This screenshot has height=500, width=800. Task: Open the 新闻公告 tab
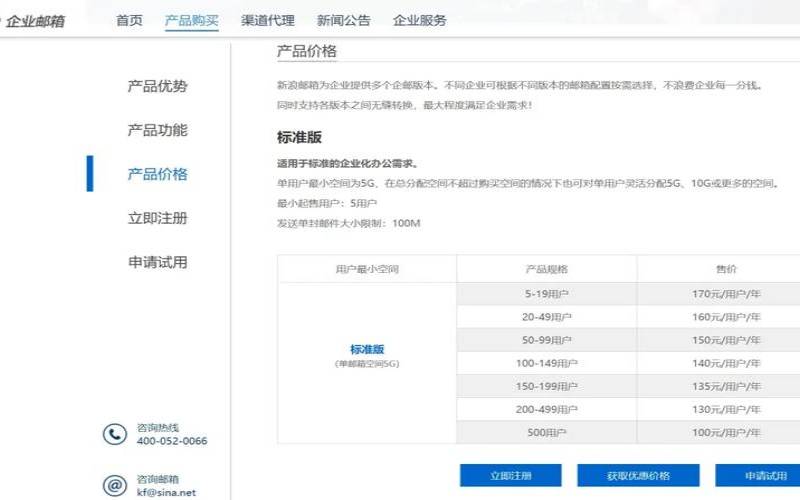click(343, 20)
